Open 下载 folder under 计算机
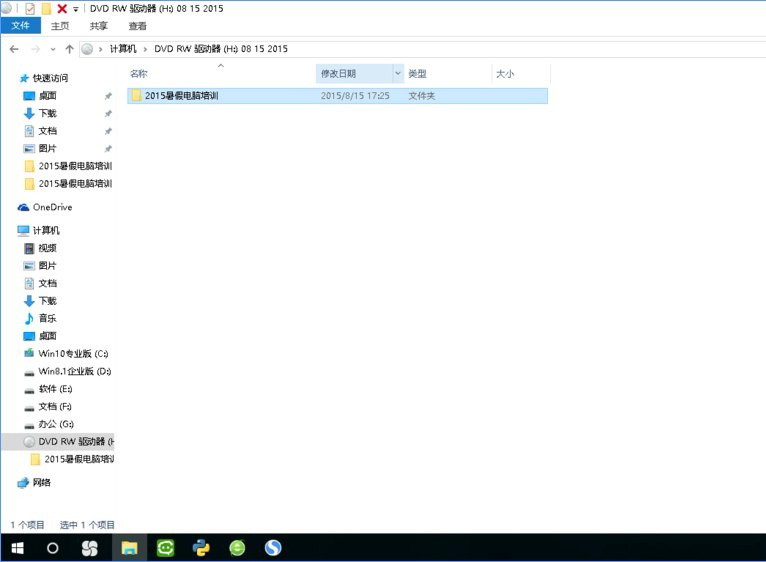The height and width of the screenshot is (562, 766). 47,301
